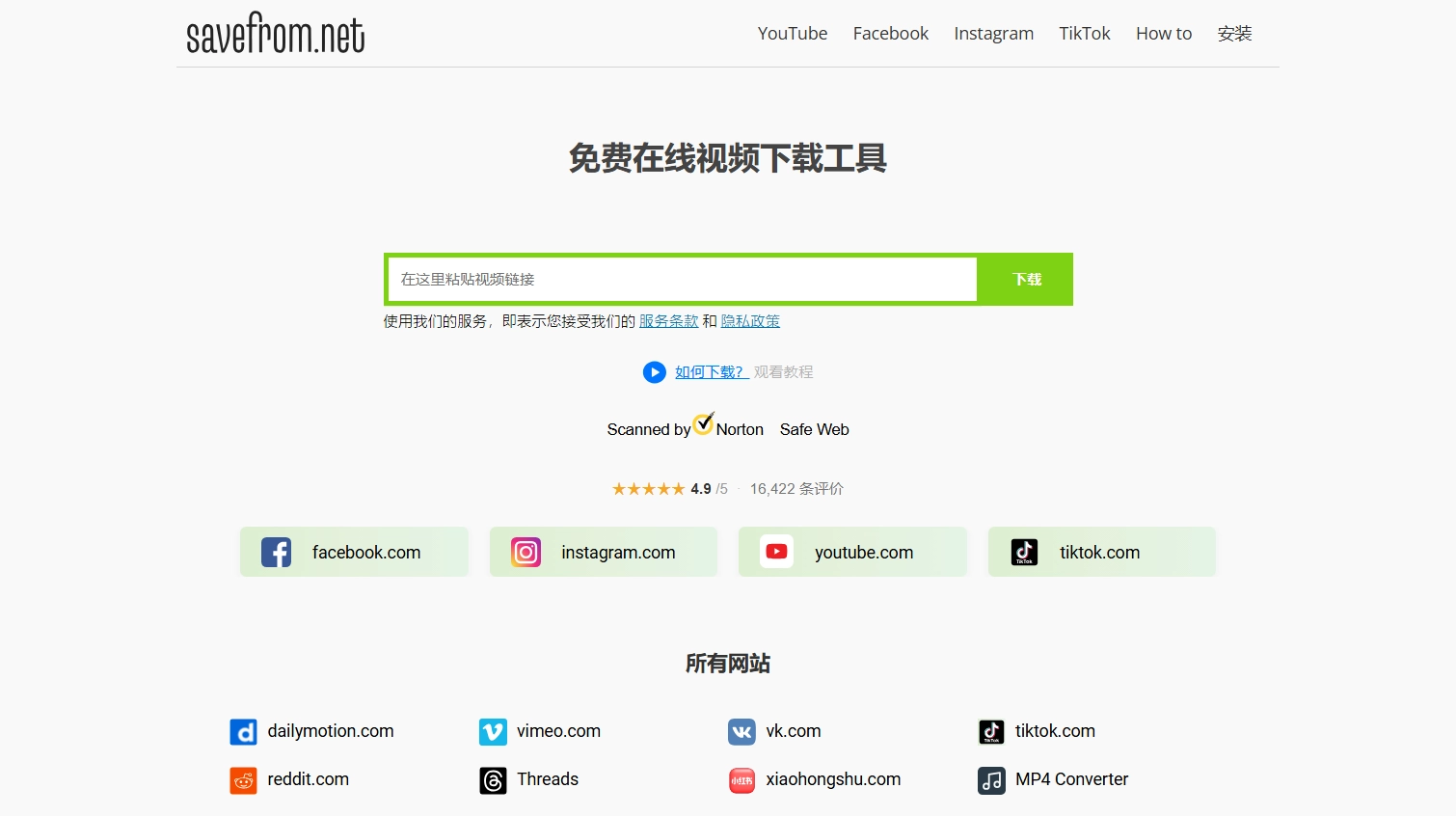Open the 服务条款 link
Screen dimensions: 1456x816
click(x=668, y=321)
